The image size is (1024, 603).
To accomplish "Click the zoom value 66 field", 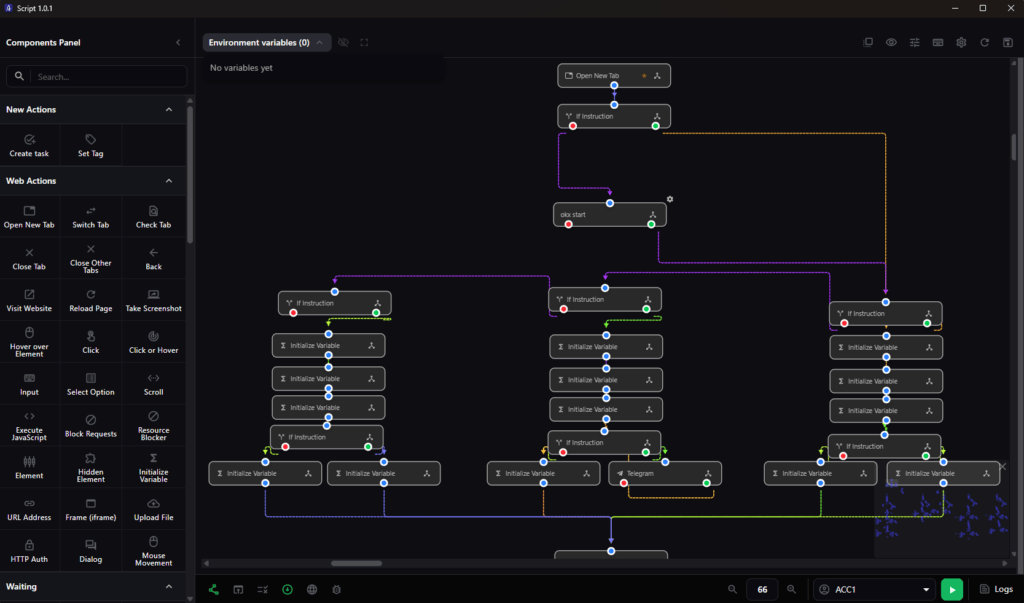I will click(762, 589).
